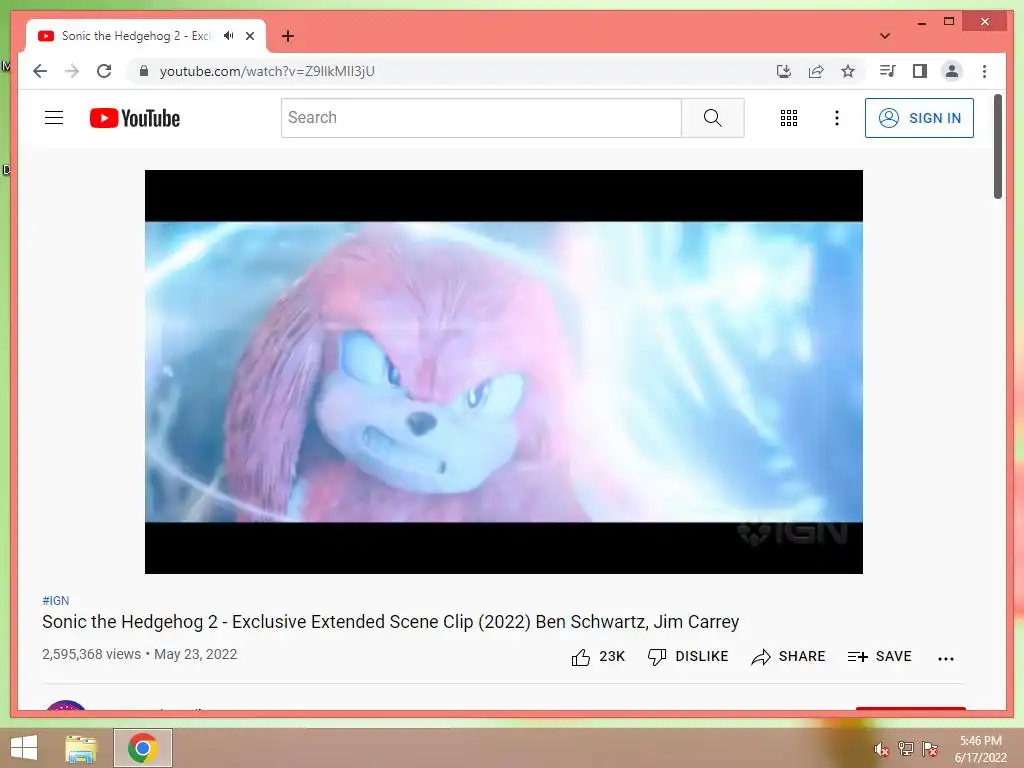Go to YouTube home via logo
This screenshot has width=1024, height=768.
point(135,118)
